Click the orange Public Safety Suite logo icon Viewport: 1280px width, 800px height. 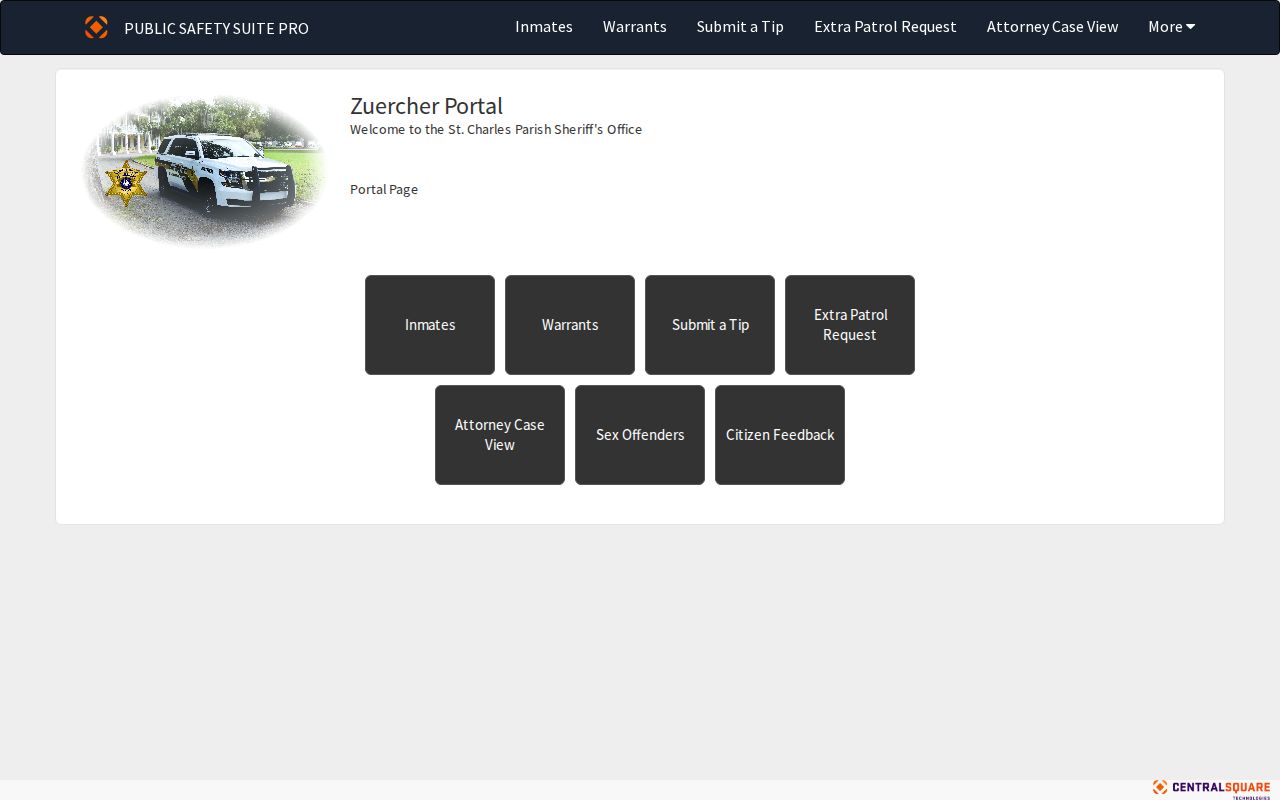tap(96, 27)
